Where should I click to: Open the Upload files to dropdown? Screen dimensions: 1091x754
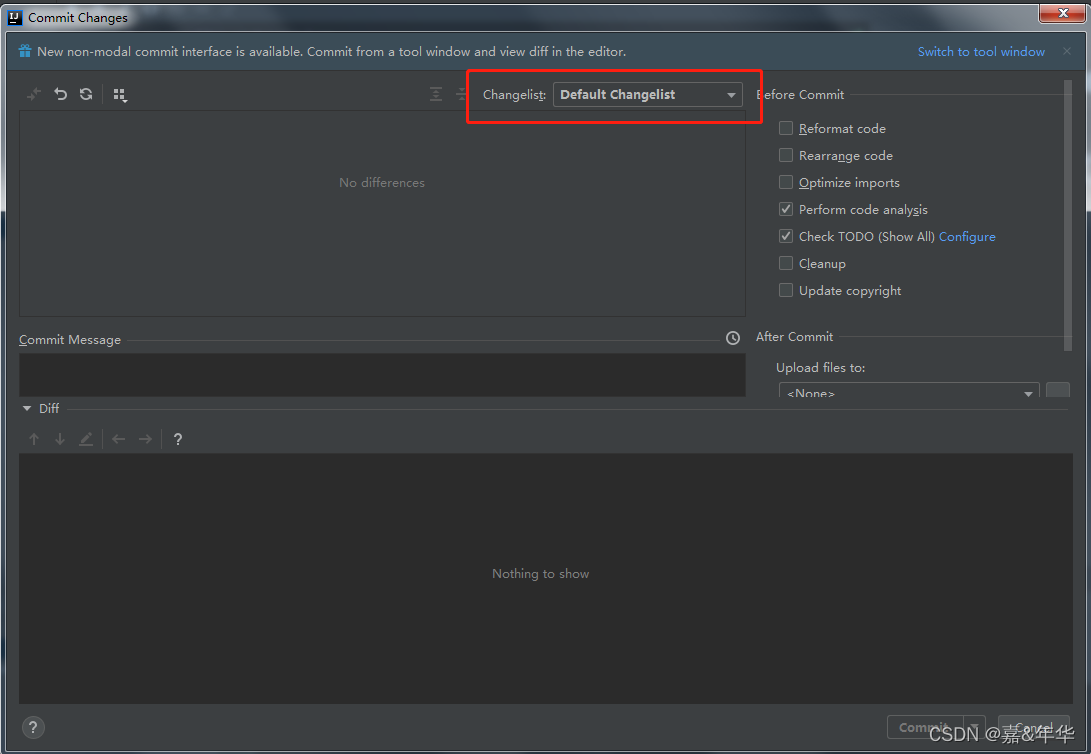[x=909, y=390]
